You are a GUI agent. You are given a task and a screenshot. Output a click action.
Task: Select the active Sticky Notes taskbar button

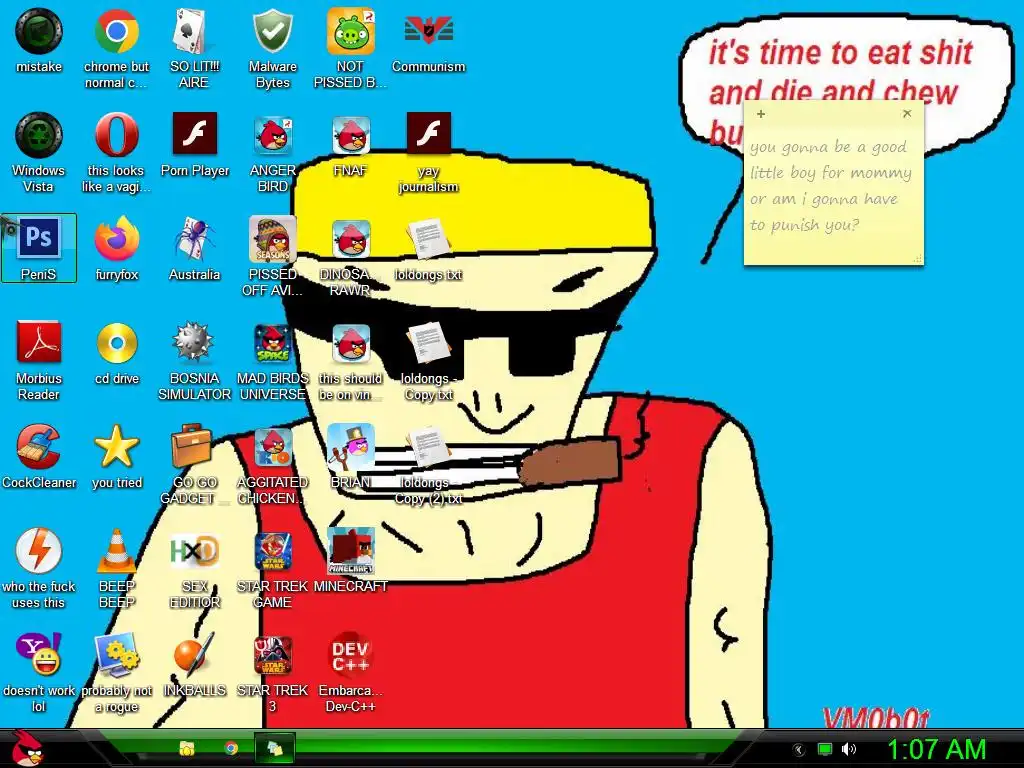(x=274, y=748)
